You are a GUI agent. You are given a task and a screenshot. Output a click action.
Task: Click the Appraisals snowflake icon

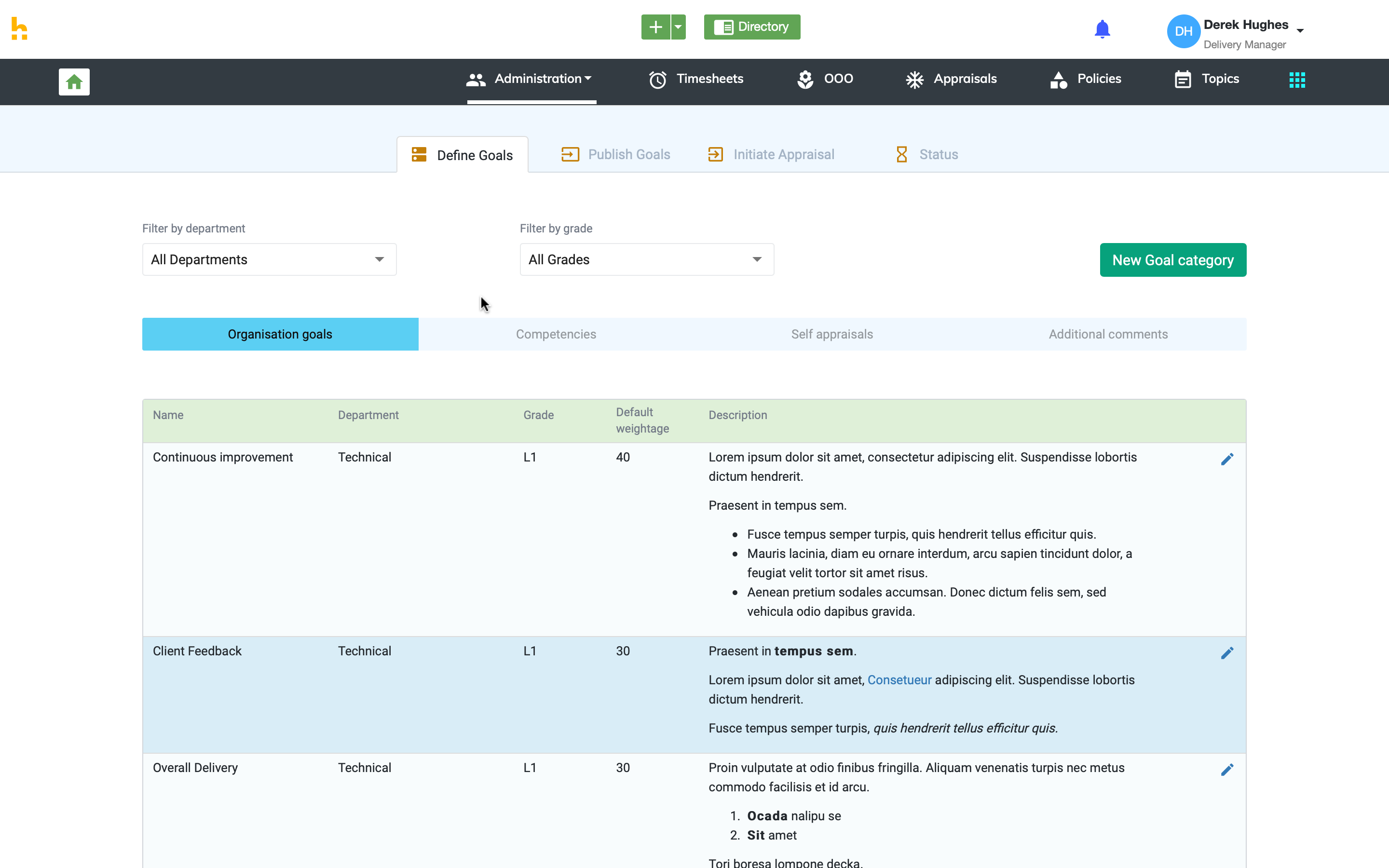[x=914, y=80]
